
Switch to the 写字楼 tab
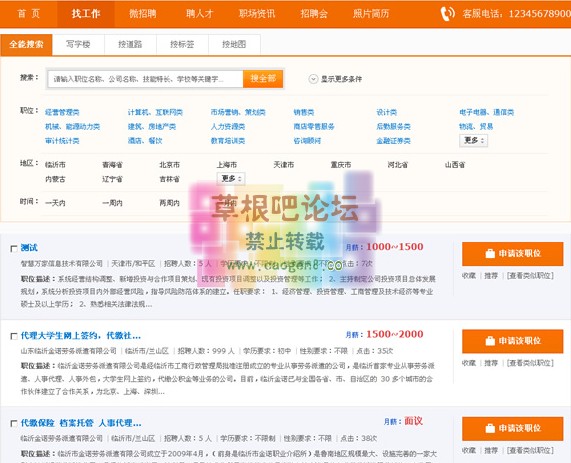(x=78, y=44)
